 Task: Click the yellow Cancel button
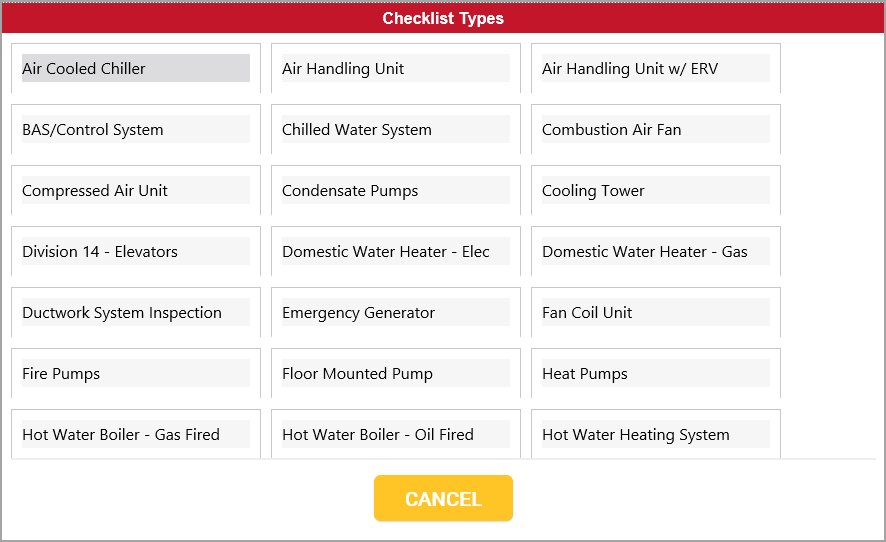[x=443, y=499]
